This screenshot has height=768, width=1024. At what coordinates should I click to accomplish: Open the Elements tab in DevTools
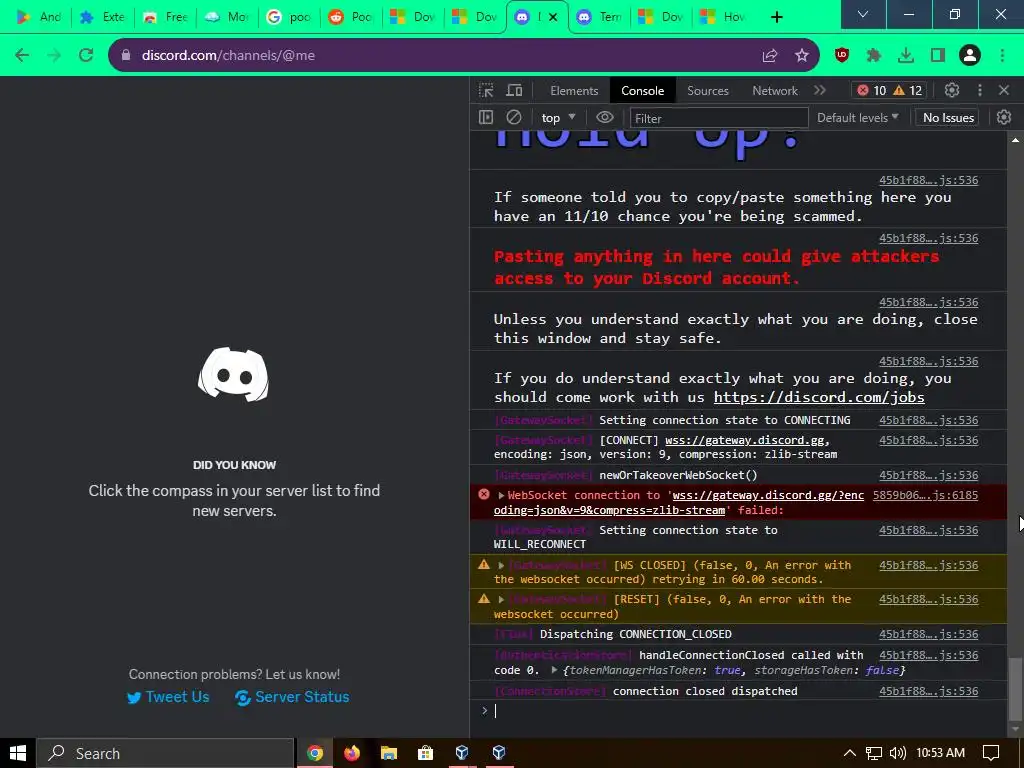[574, 91]
